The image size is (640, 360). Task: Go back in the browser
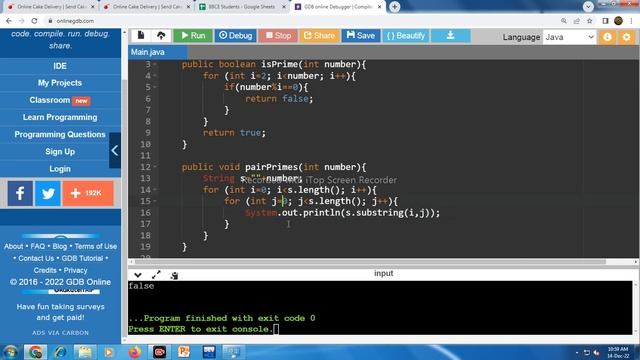[9, 21]
